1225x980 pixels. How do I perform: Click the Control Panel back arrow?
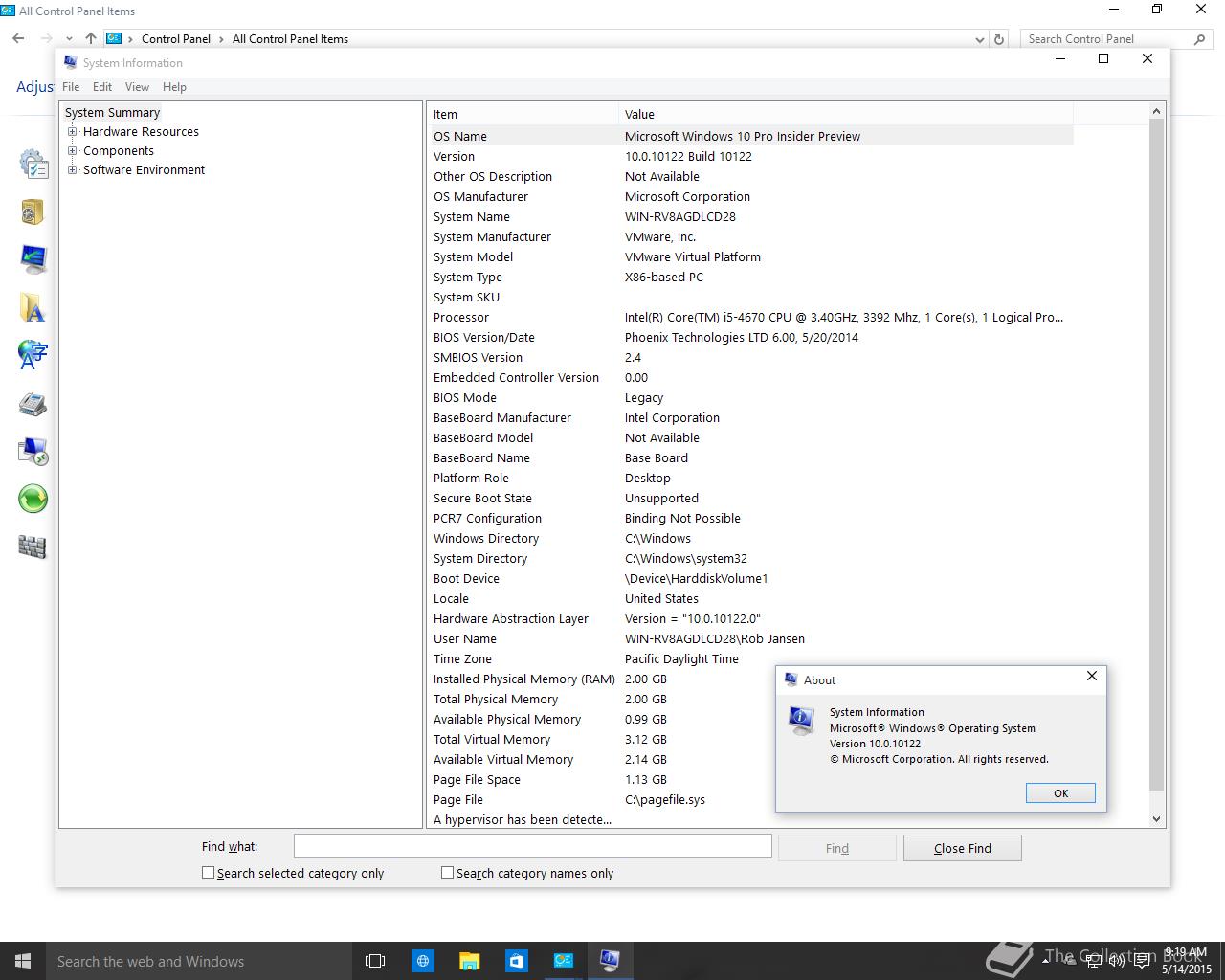(18, 39)
